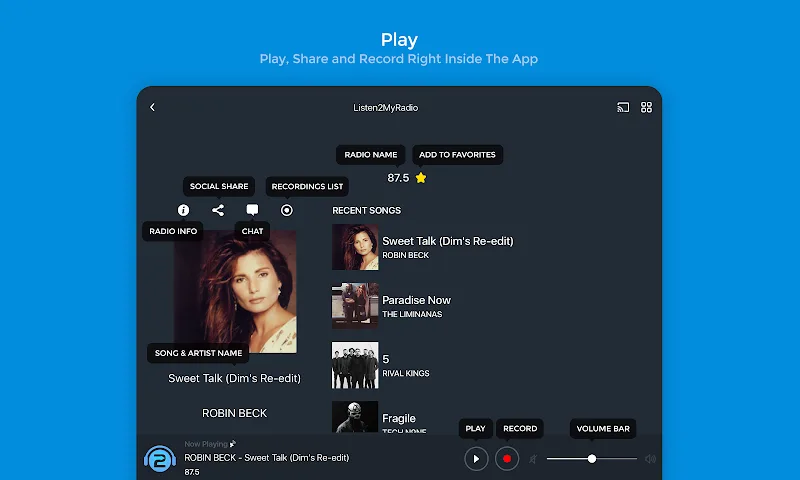The image size is (800, 480).
Task: Click the large Robin Beck album artwork
Action: [236, 291]
